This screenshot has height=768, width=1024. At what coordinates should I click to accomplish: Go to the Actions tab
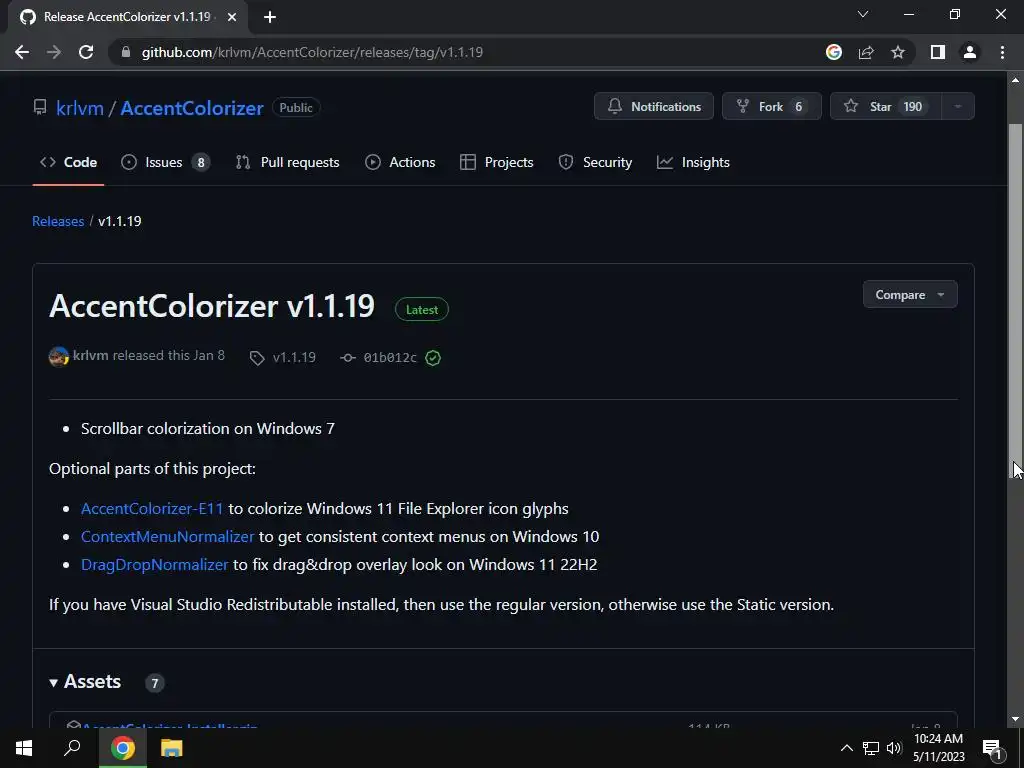coord(400,162)
